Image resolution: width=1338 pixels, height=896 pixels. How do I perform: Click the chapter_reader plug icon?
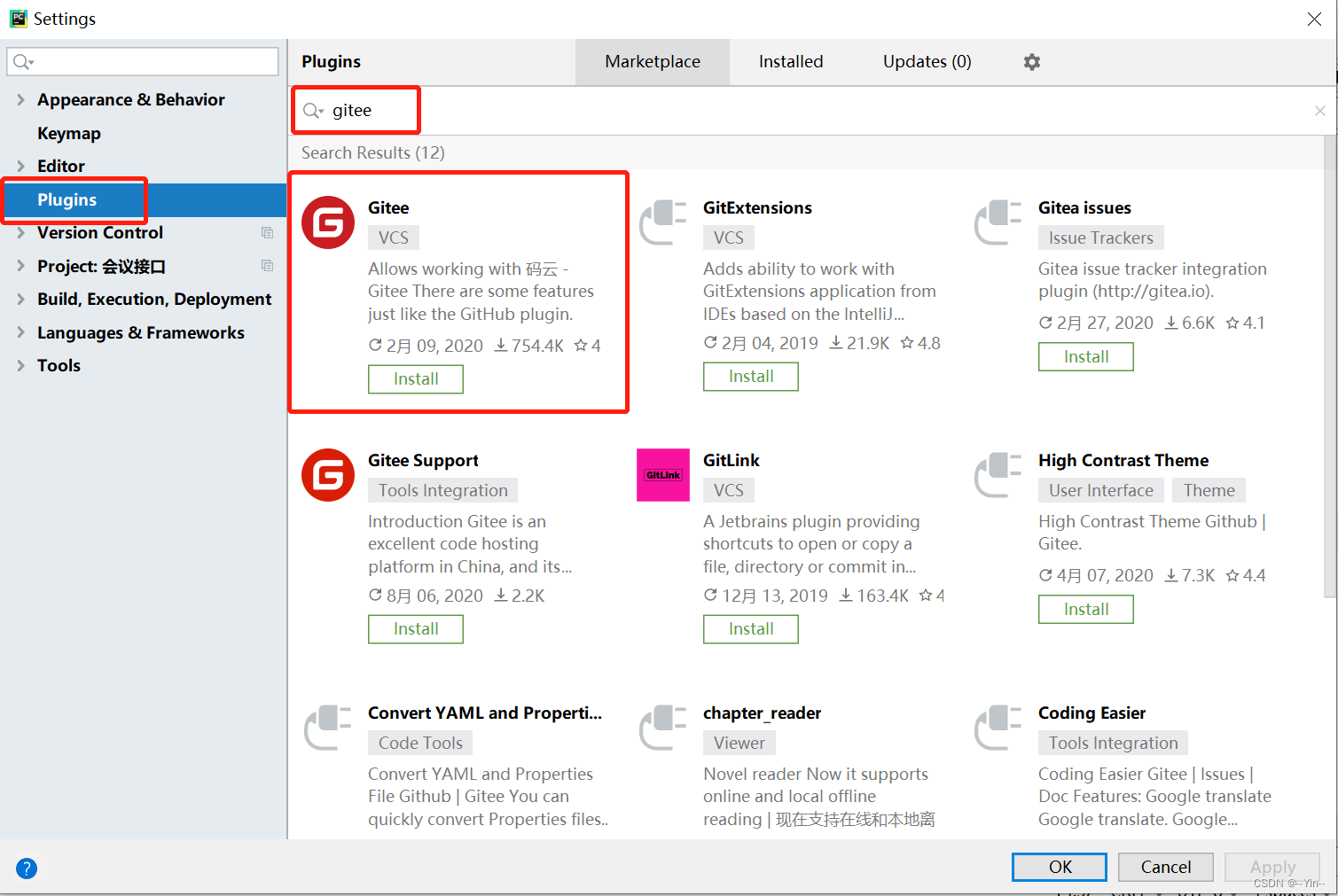pyautogui.click(x=663, y=728)
